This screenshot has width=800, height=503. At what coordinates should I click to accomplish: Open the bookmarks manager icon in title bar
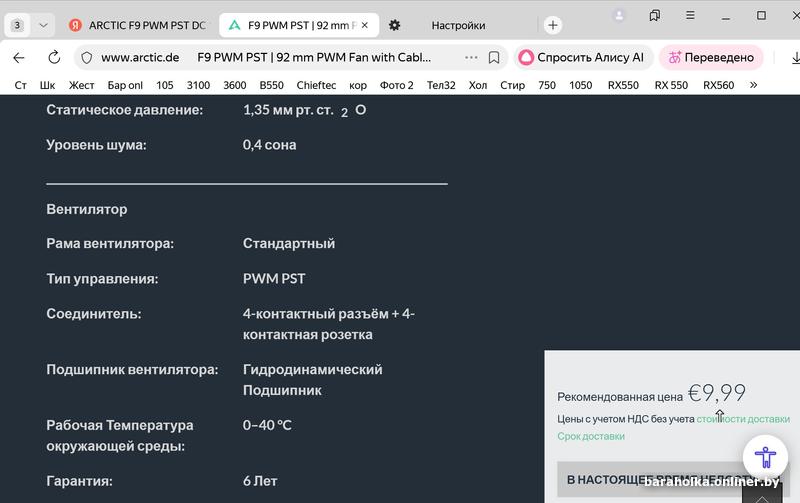coord(655,16)
